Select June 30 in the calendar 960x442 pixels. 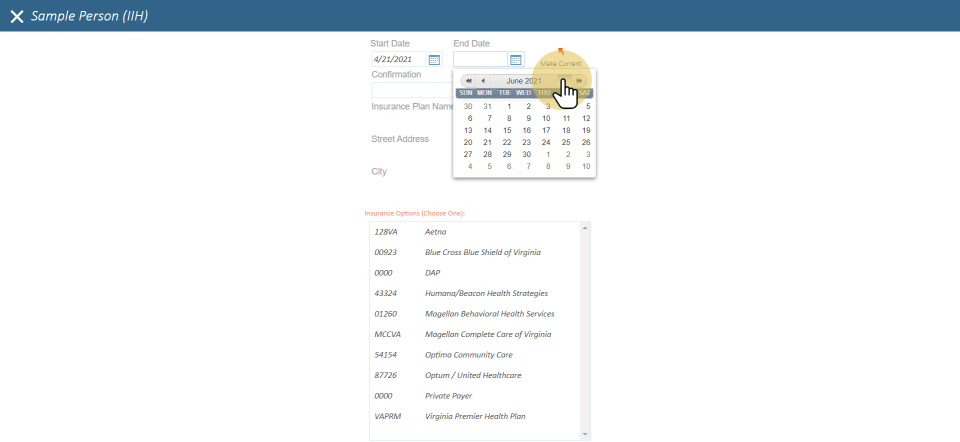527,155
